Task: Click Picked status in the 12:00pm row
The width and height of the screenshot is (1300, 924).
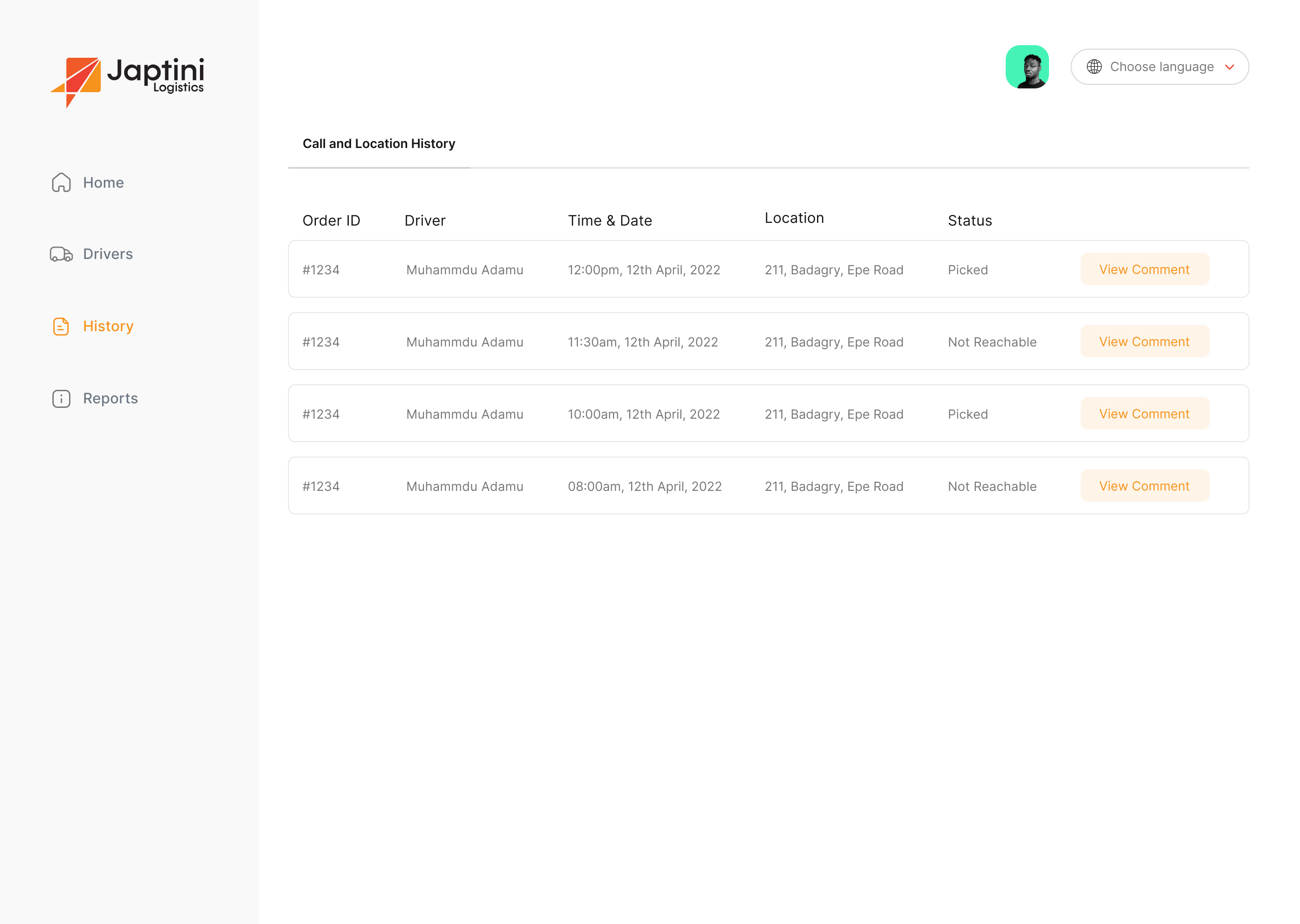Action: [x=968, y=270]
